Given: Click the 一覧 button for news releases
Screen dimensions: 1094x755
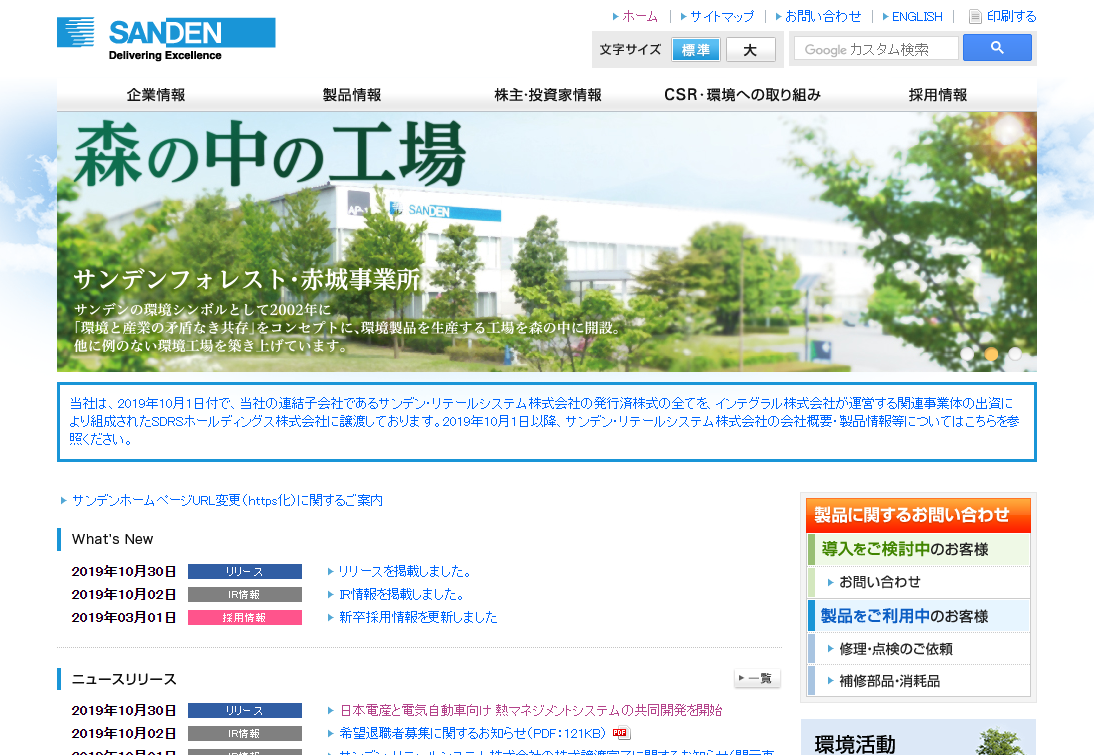Looking at the screenshot, I should [757, 678].
